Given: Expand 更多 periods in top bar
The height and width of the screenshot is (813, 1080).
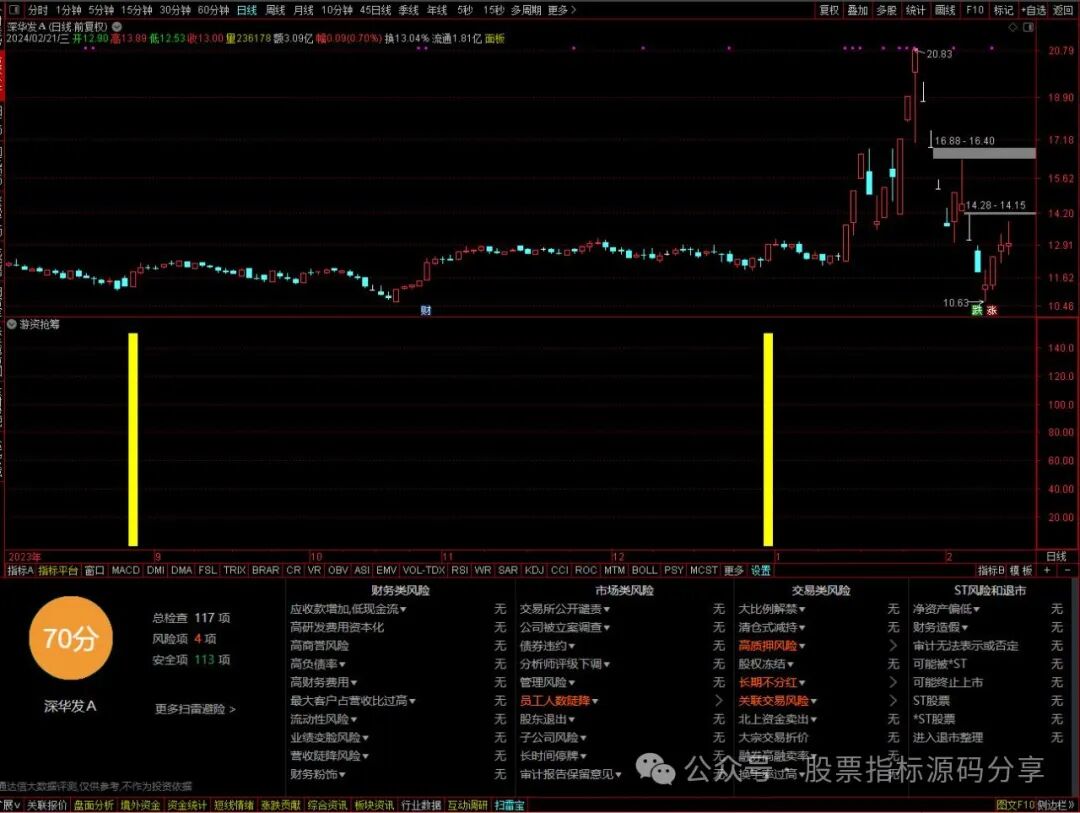Looking at the screenshot, I should click(561, 10).
